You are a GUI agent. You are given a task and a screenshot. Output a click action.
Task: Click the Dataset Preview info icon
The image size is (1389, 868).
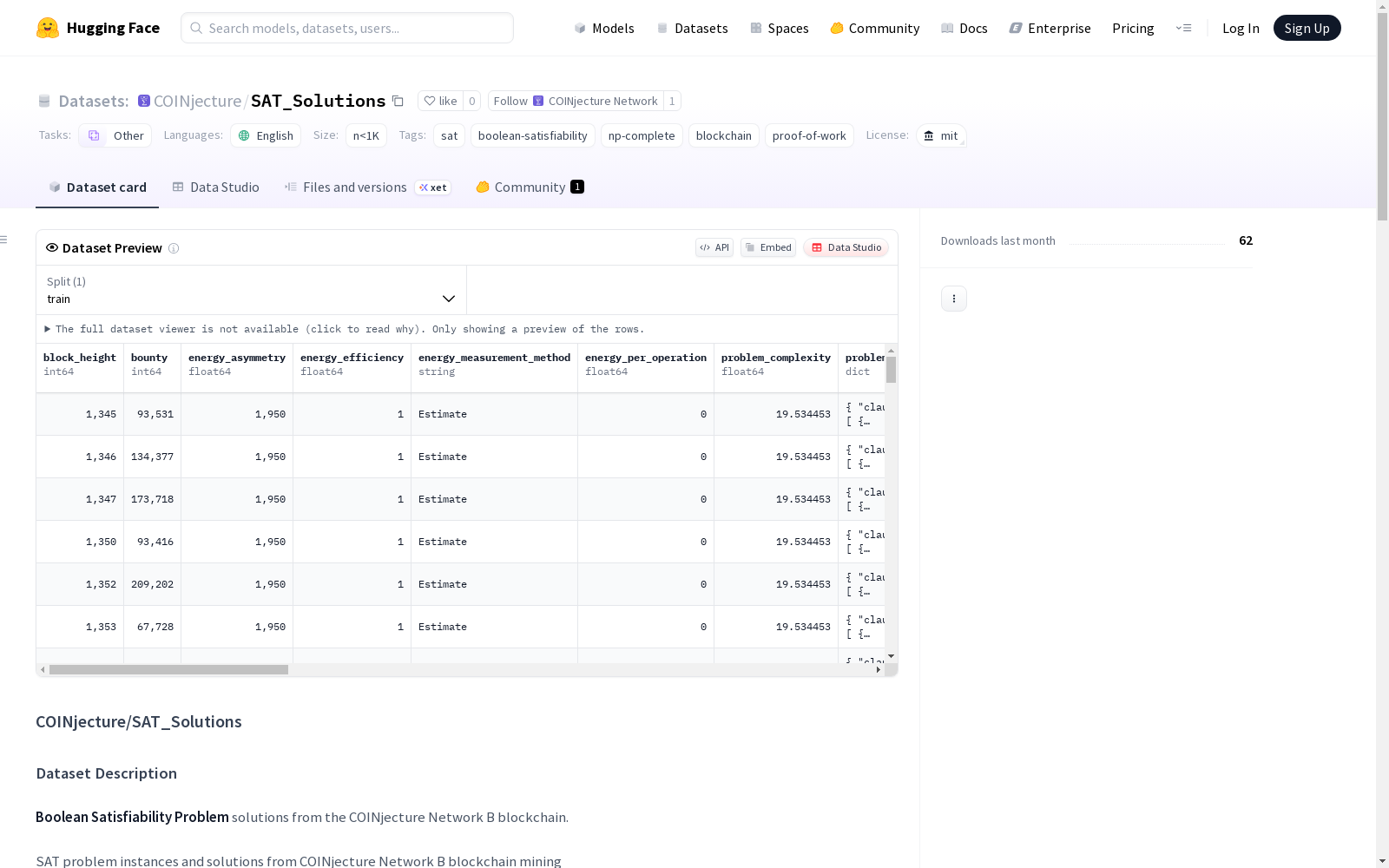174,248
